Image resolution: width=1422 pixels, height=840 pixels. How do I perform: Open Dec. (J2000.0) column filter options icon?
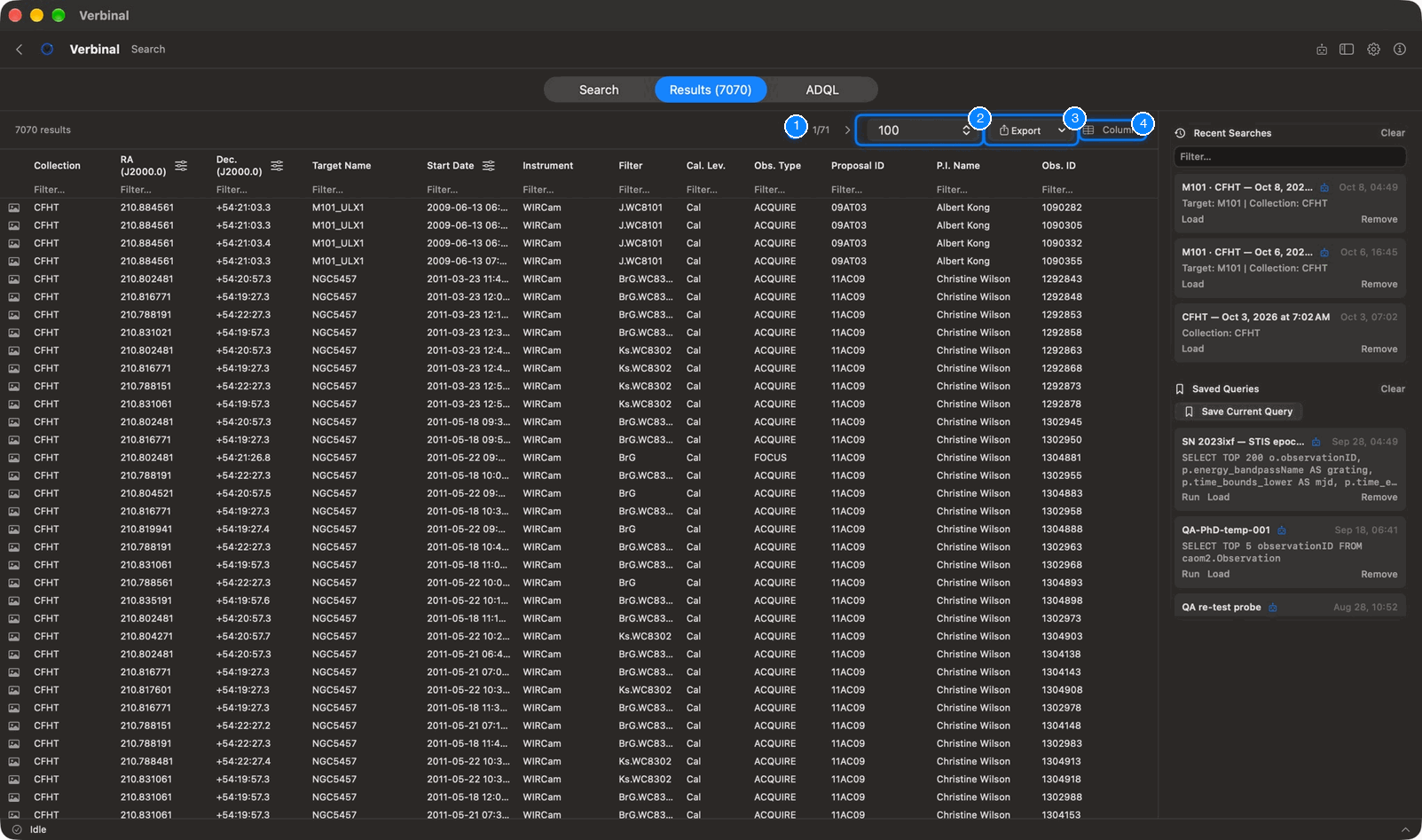[x=277, y=166]
